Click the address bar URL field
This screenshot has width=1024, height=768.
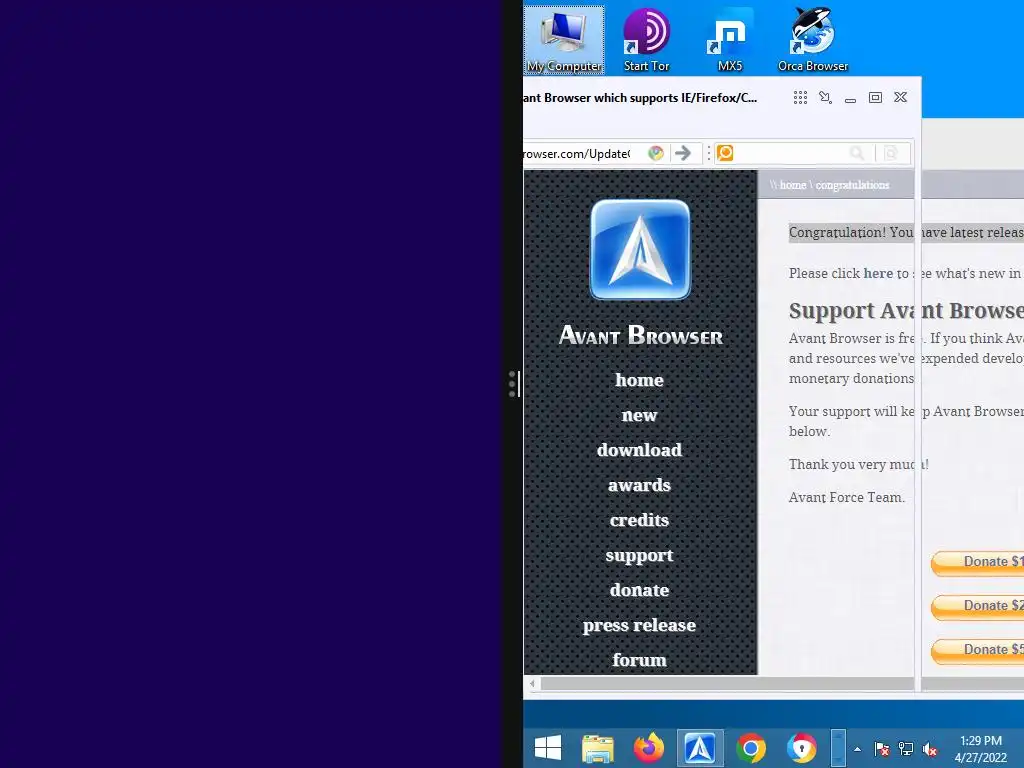coord(577,153)
